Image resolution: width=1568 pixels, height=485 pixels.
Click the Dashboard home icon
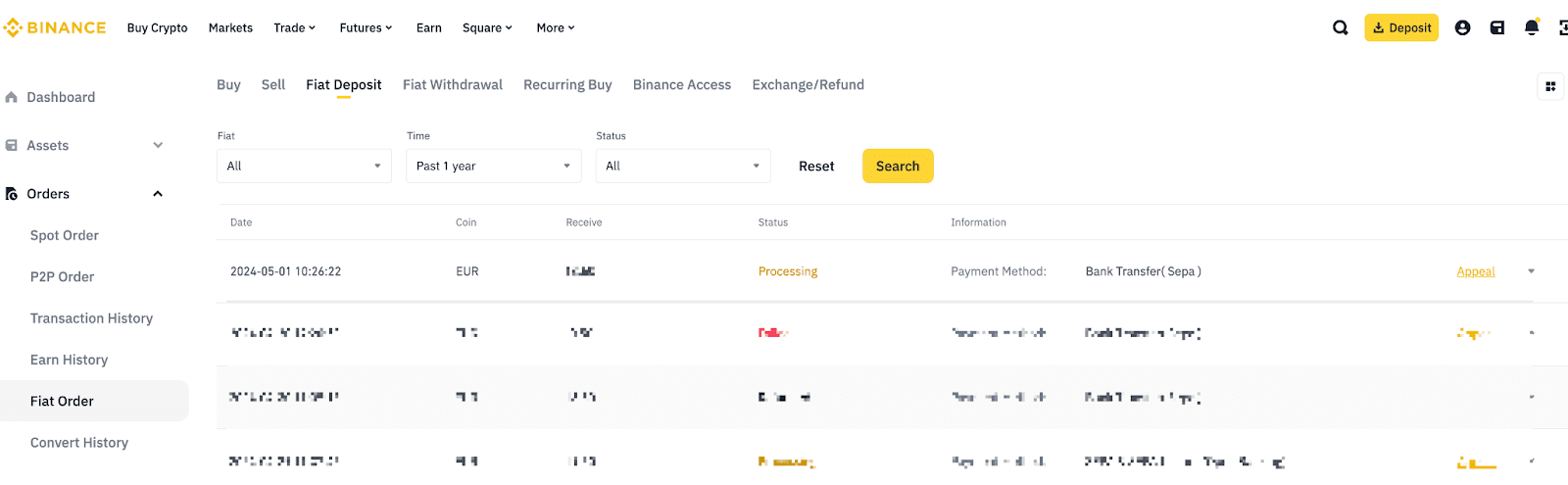(x=12, y=97)
